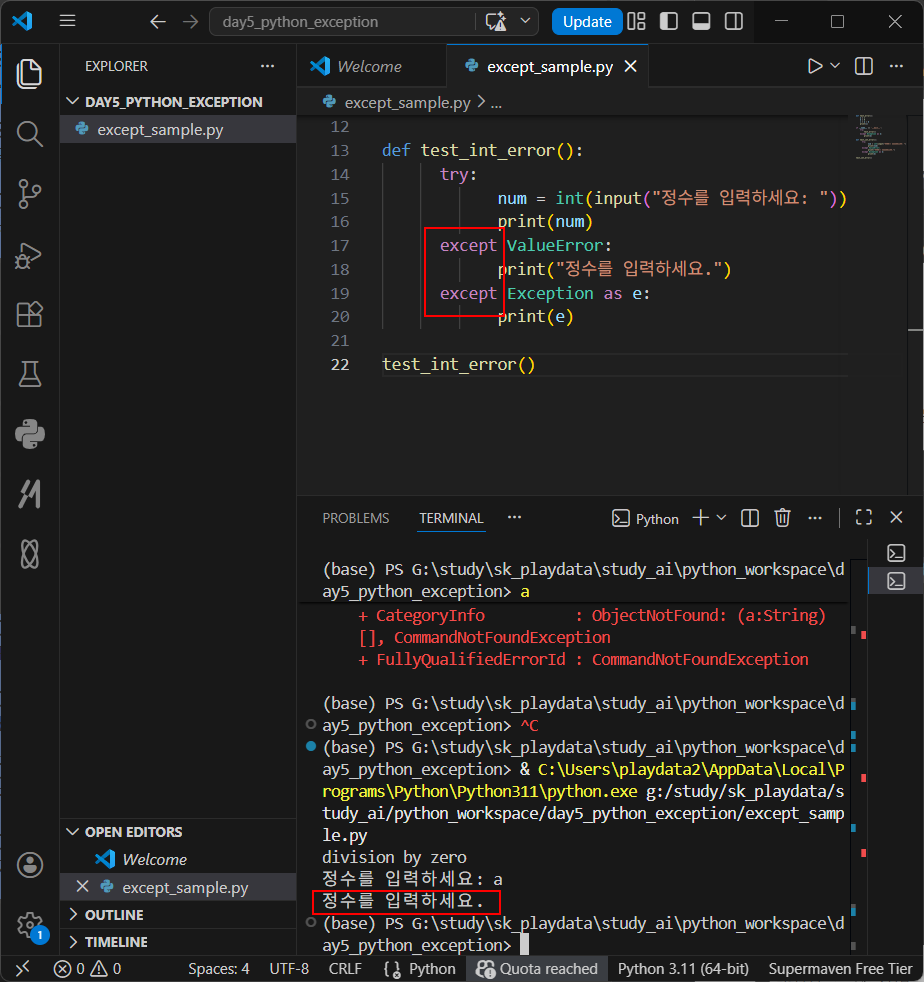Open the Search view in activity bar

pyautogui.click(x=29, y=134)
